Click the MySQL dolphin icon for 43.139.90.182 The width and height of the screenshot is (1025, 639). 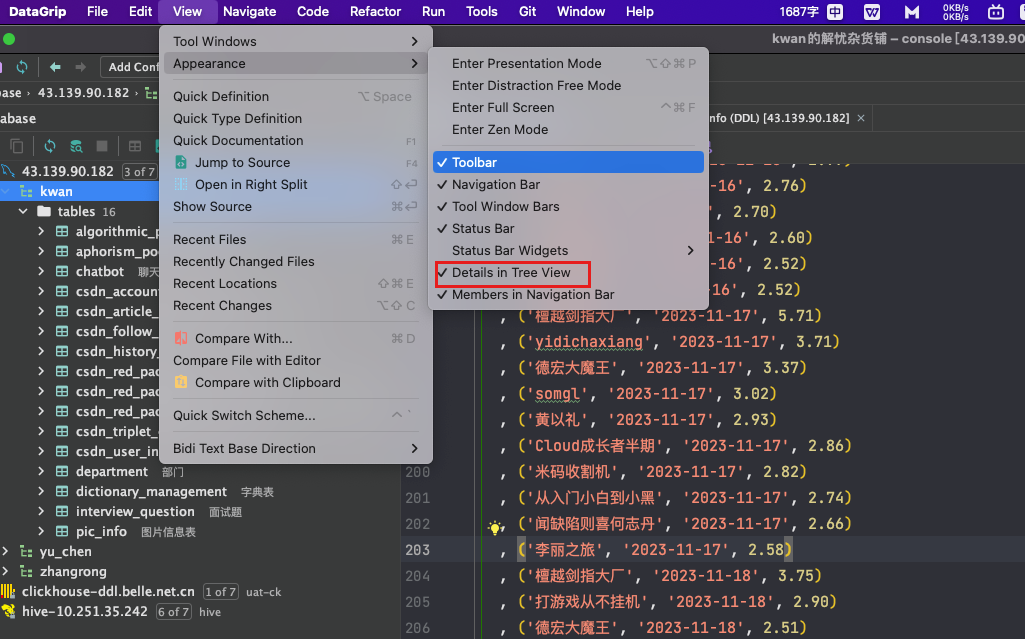(x=8, y=171)
